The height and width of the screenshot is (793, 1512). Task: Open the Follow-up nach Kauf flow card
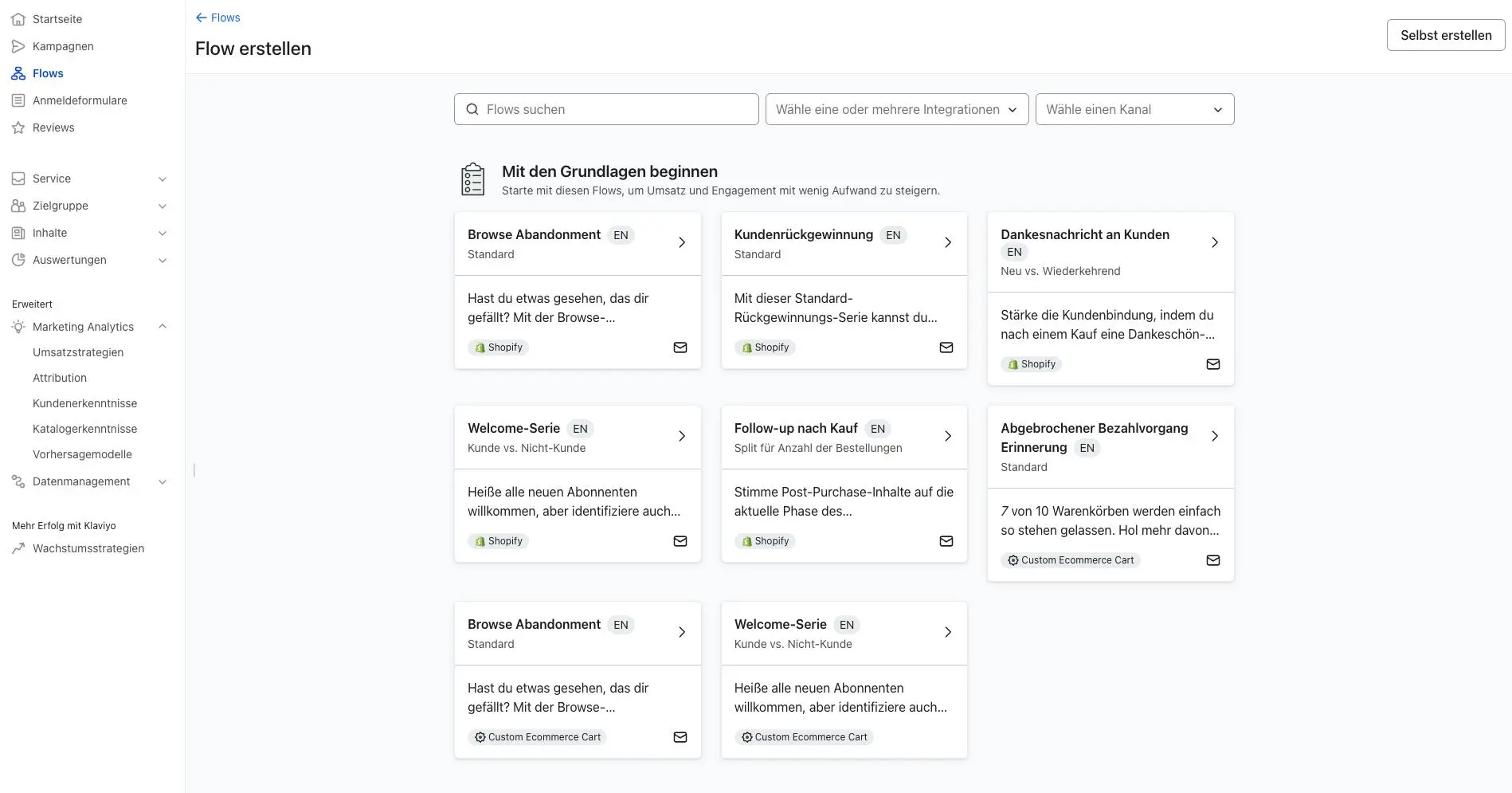click(843, 437)
